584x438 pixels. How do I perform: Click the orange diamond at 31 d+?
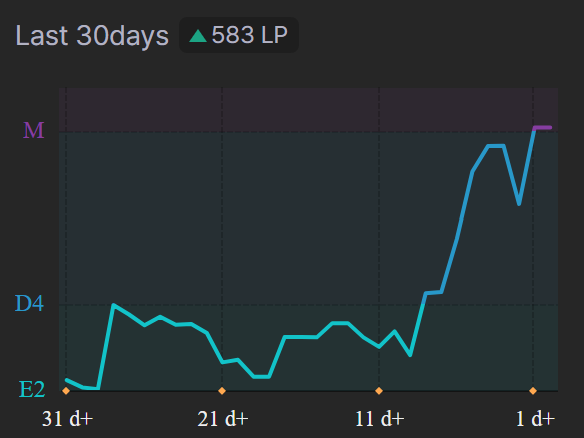pyautogui.click(x=66, y=391)
